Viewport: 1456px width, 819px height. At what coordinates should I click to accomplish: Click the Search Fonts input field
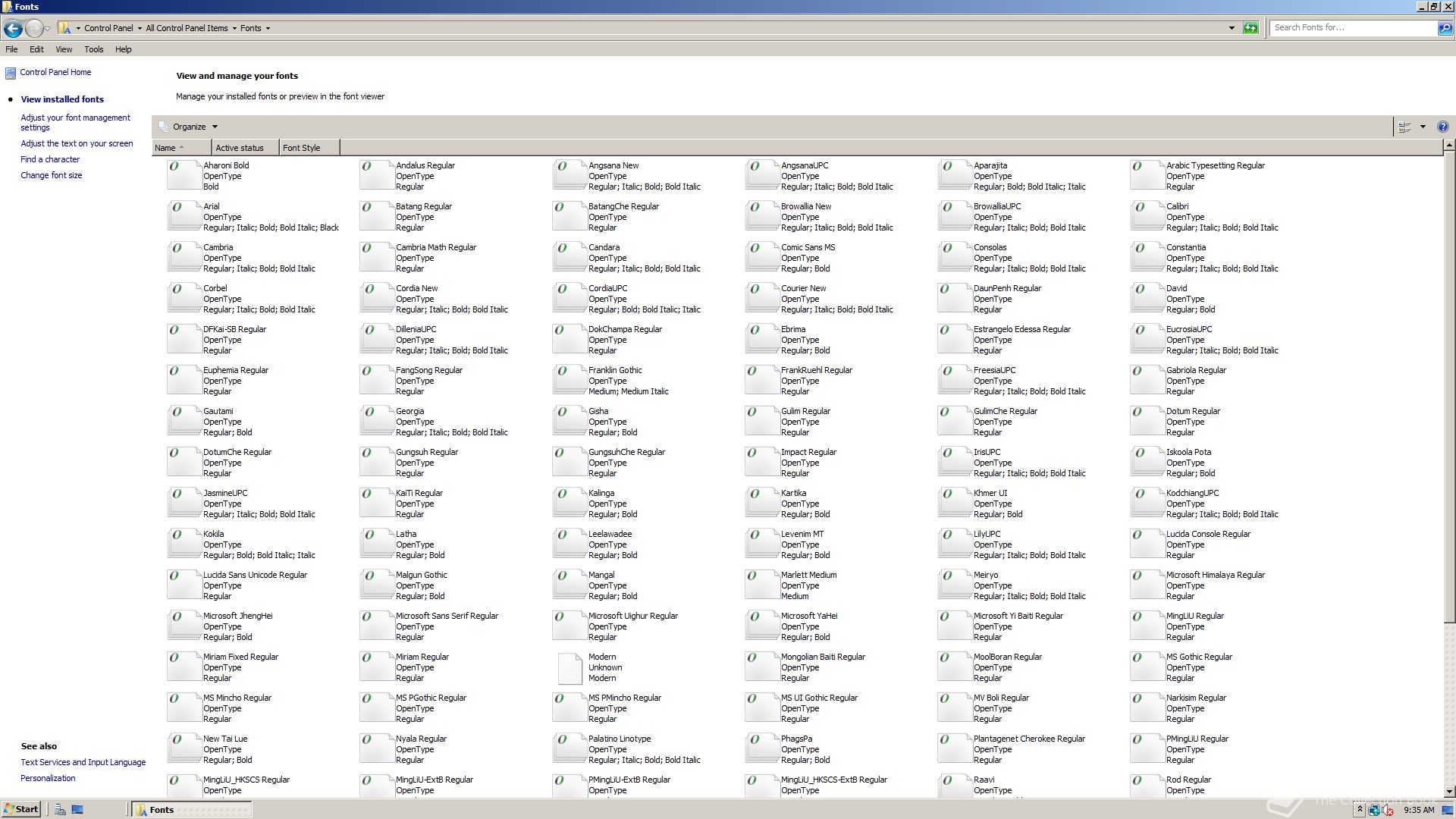(x=1354, y=28)
